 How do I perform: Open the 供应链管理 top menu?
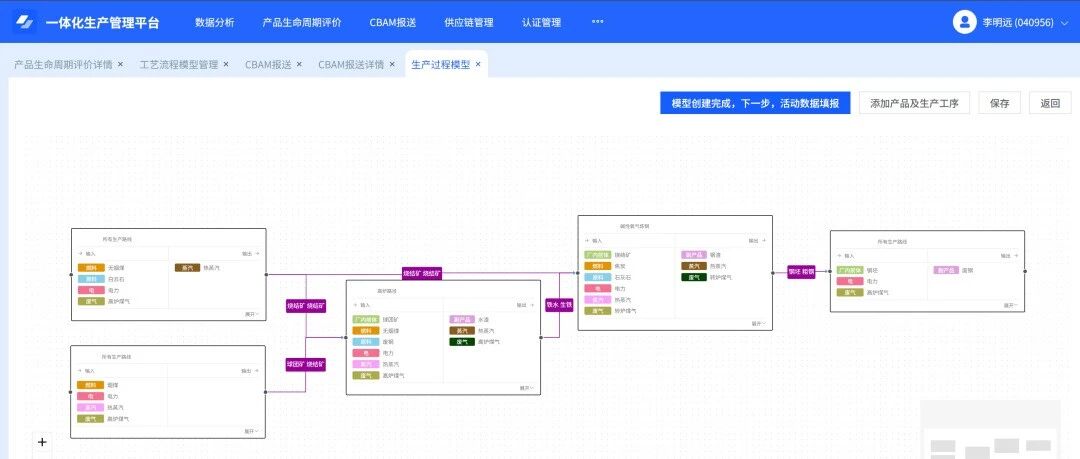[x=469, y=22]
